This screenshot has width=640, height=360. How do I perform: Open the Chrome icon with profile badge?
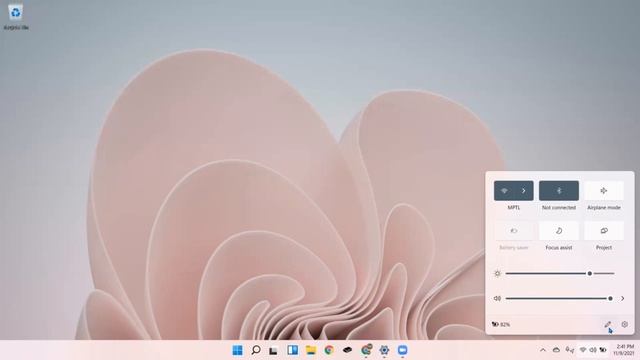coord(366,350)
